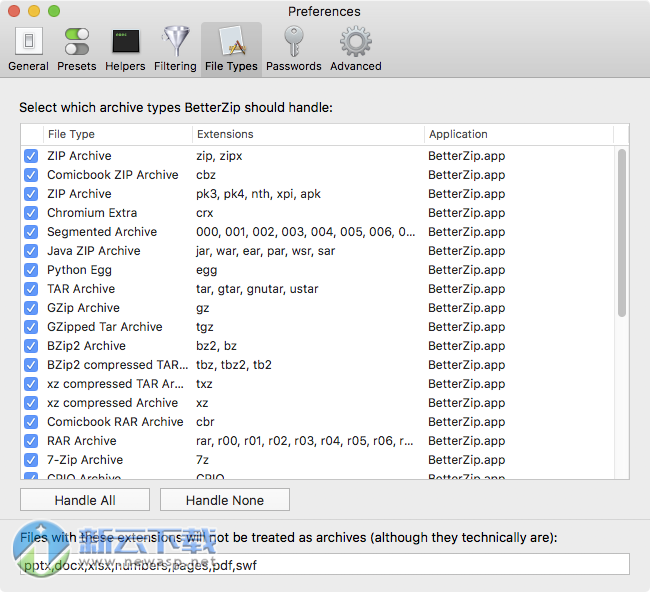Open the Advanced gear icon
The width and height of the screenshot is (650, 592).
click(356, 41)
